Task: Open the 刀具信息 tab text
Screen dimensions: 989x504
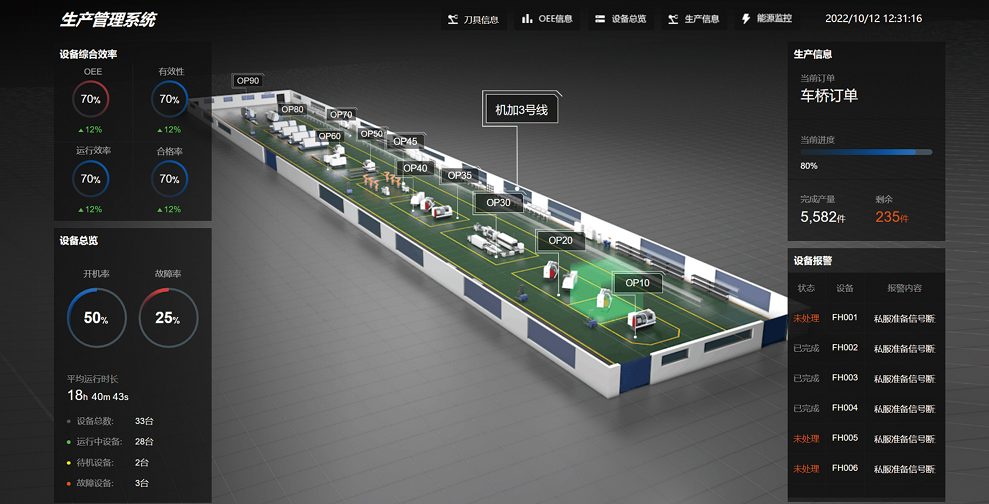Action: (x=481, y=19)
